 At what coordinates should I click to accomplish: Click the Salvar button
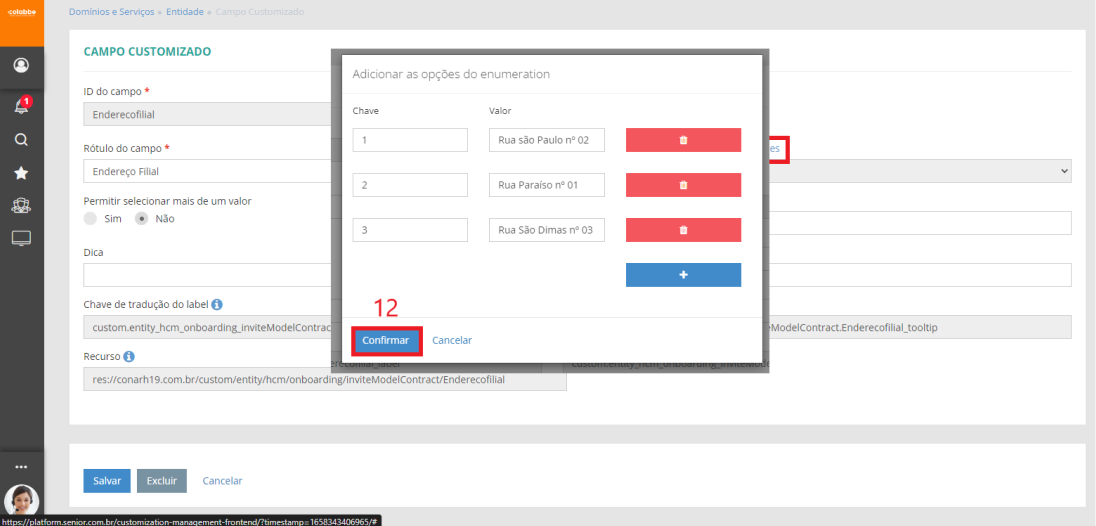[107, 481]
